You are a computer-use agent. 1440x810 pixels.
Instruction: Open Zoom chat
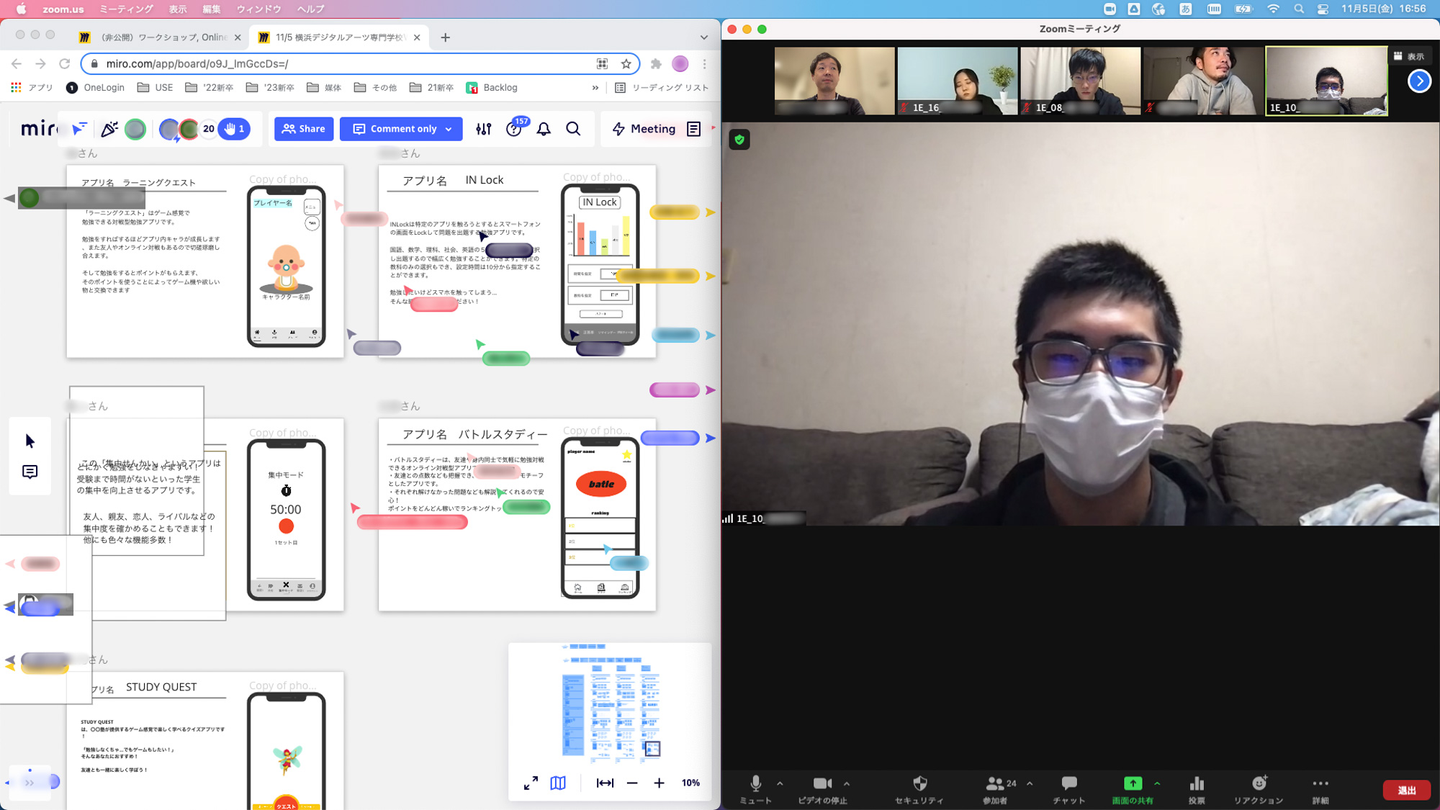click(x=1068, y=789)
